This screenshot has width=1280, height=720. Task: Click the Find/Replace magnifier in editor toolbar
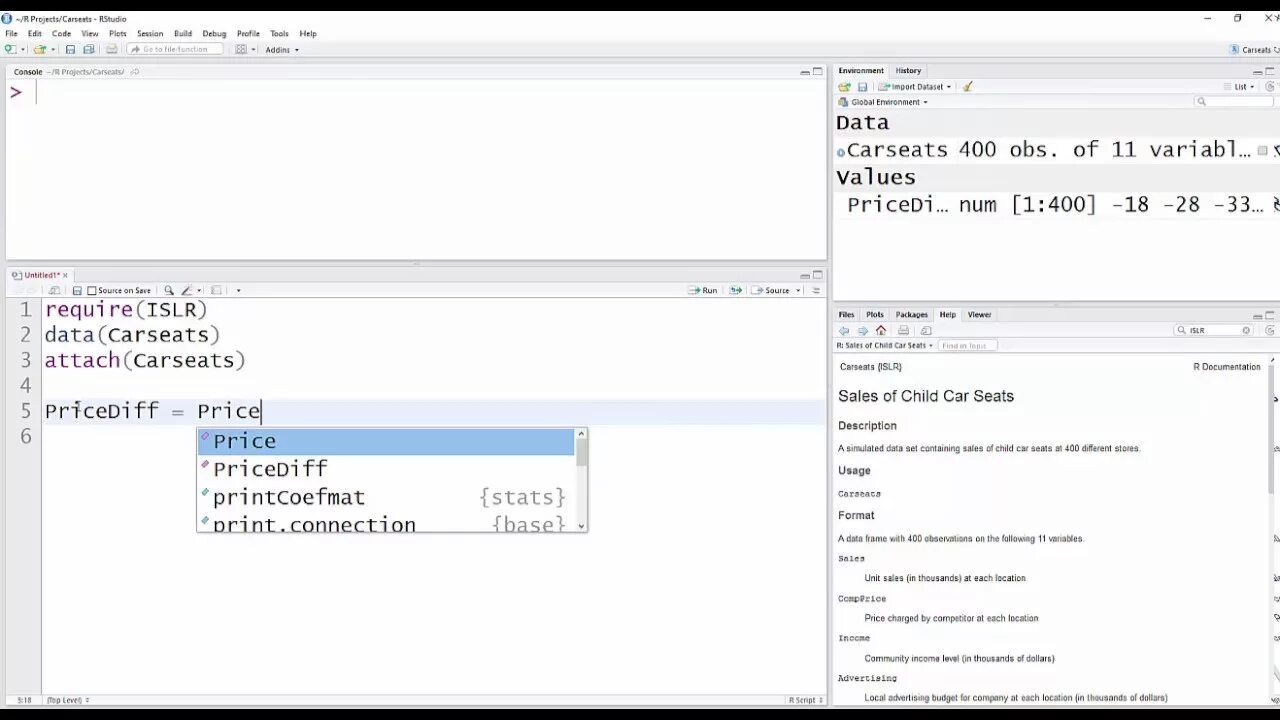pos(169,290)
